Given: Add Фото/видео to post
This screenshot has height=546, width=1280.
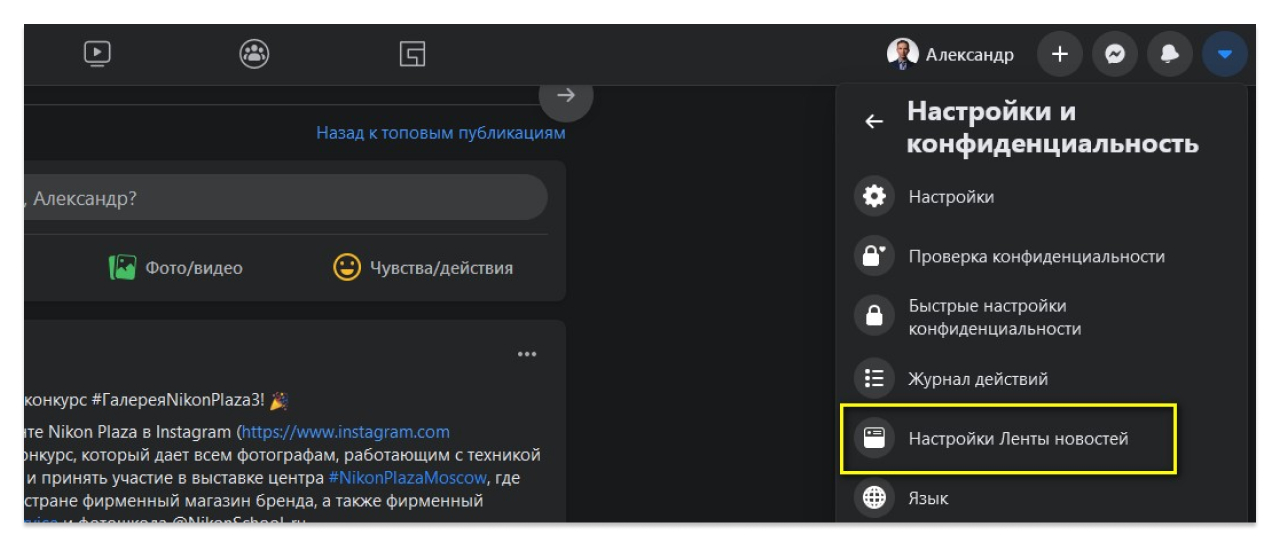Looking at the screenshot, I should pyautogui.click(x=176, y=268).
